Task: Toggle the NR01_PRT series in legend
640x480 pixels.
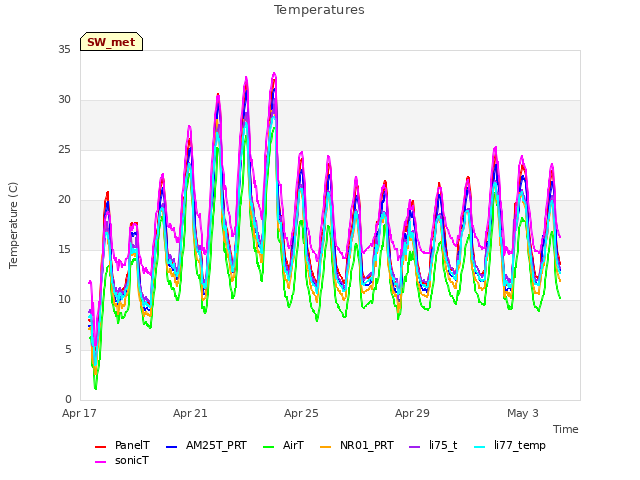Action: pyautogui.click(x=357, y=445)
